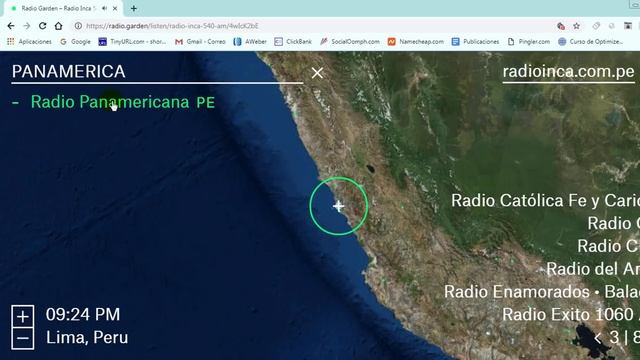Open the AWeber bookmark
Image resolution: width=640 pixels, height=360 pixels.
(250, 42)
